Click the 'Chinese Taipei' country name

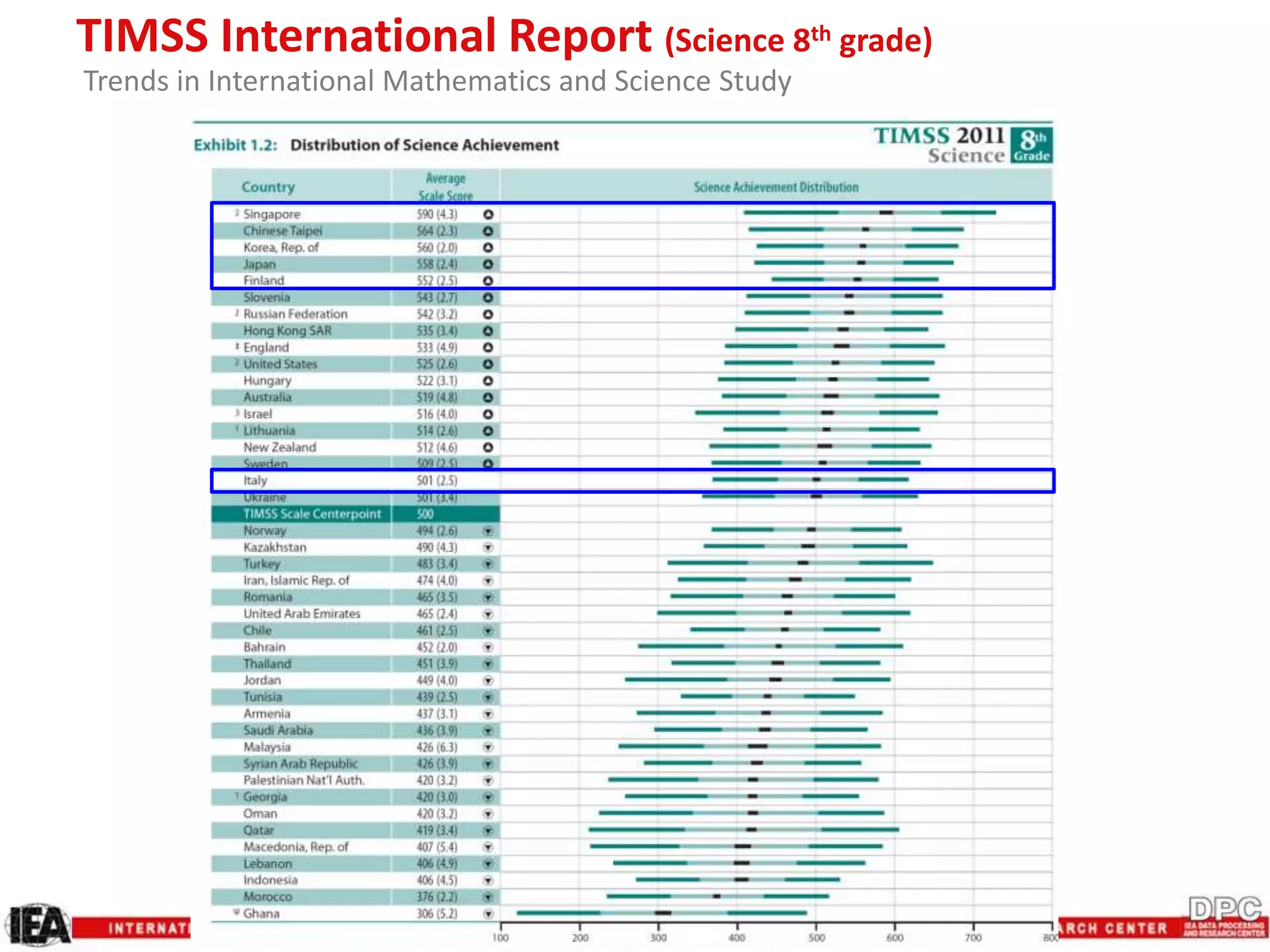[x=283, y=231]
